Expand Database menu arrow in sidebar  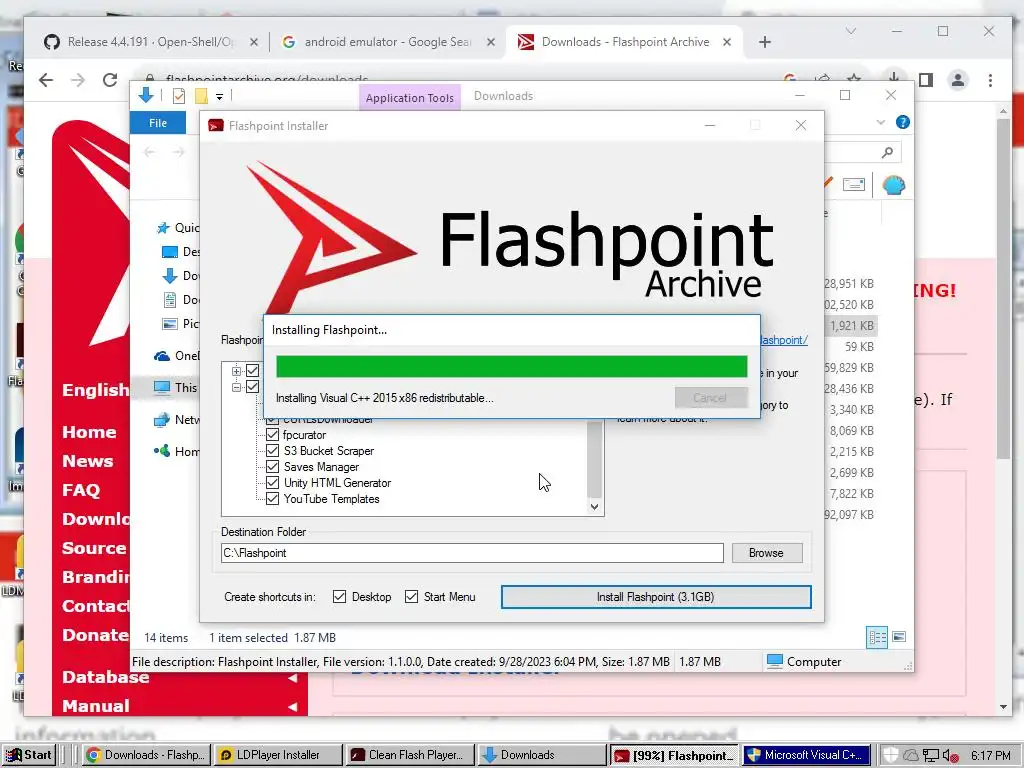[x=293, y=678]
